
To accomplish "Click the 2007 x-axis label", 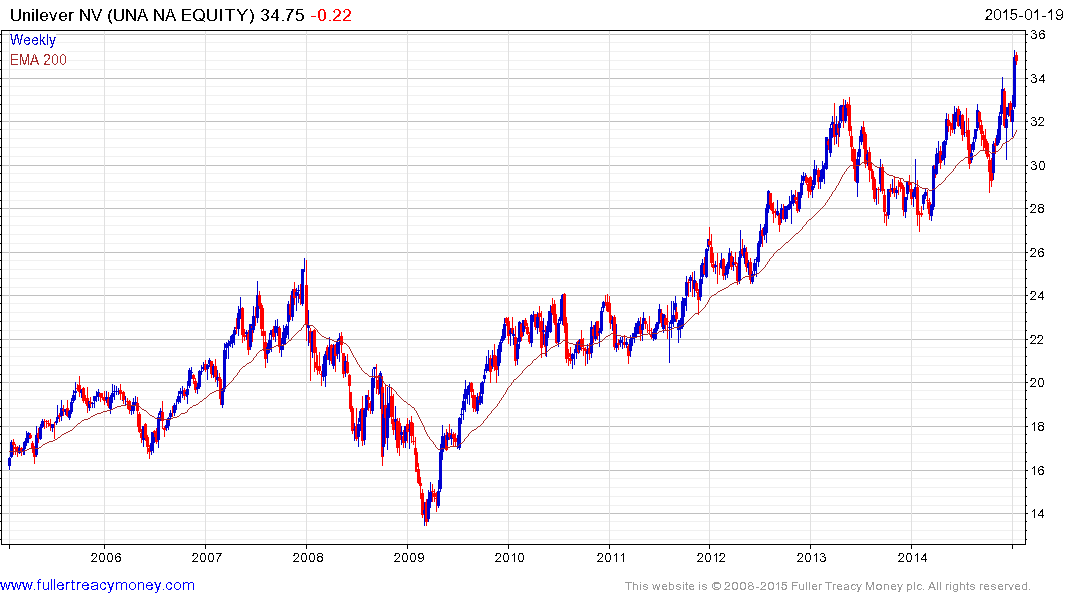I will coord(207,557).
